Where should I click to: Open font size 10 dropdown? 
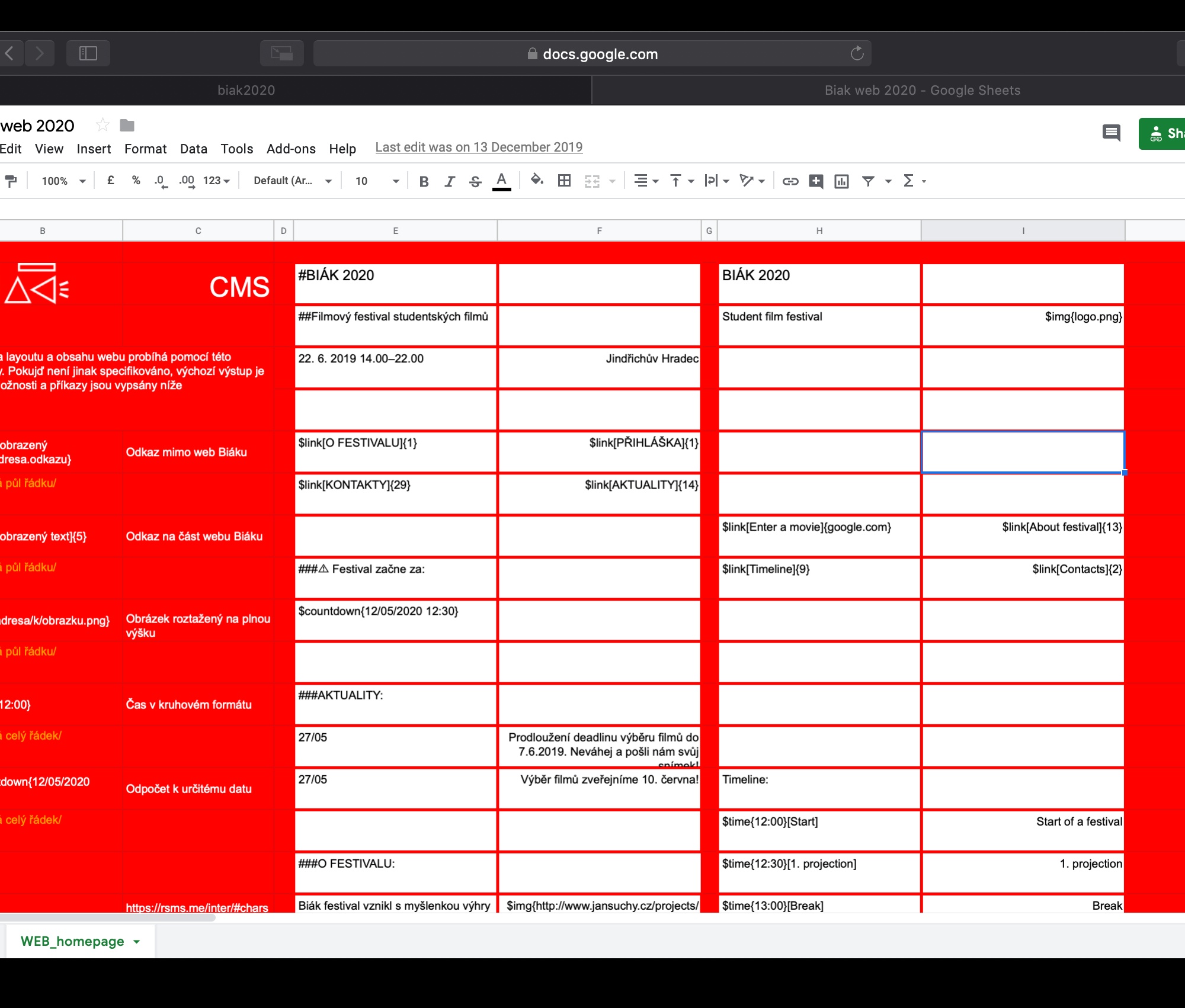377,181
